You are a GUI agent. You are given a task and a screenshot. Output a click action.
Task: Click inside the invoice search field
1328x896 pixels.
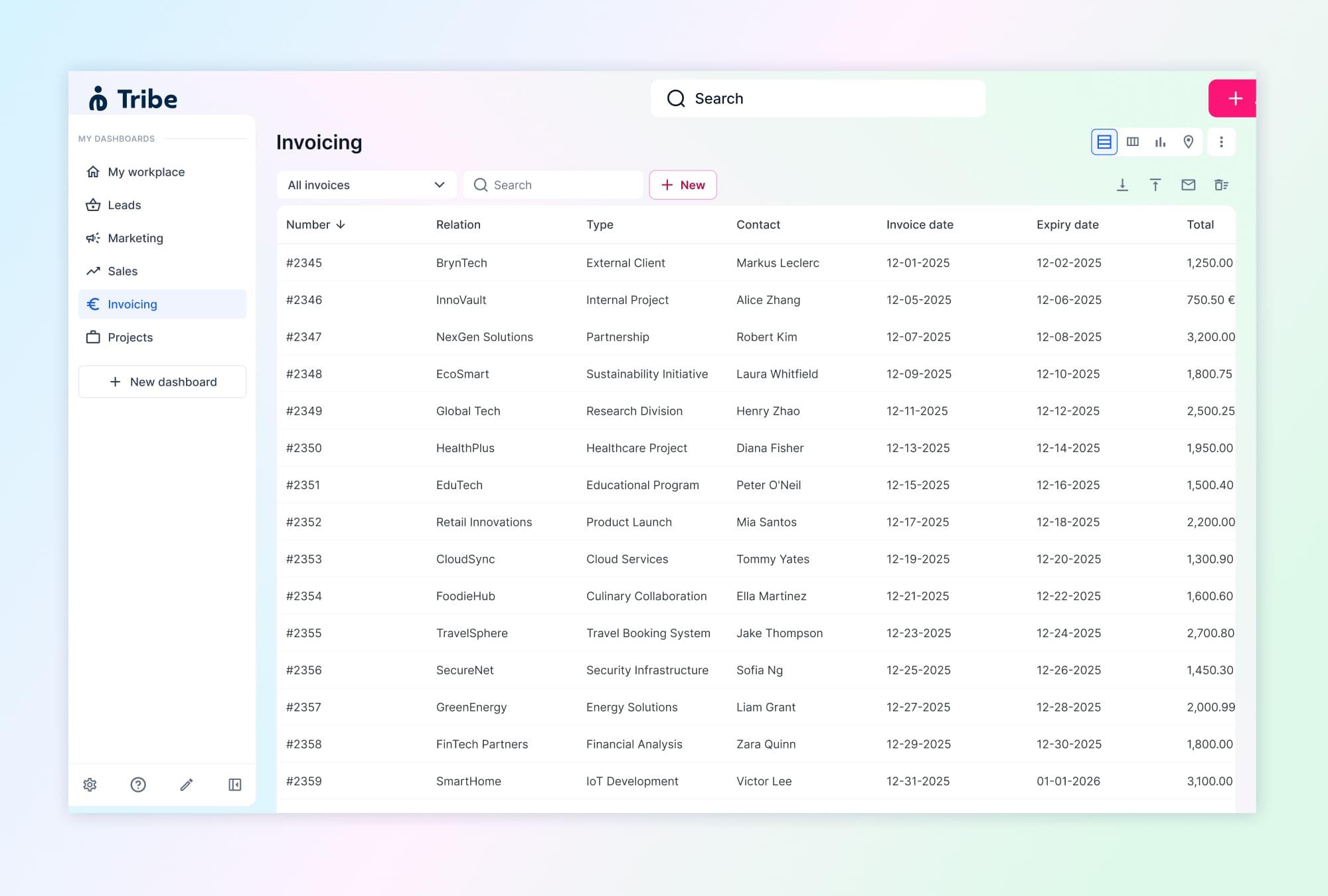(x=553, y=185)
